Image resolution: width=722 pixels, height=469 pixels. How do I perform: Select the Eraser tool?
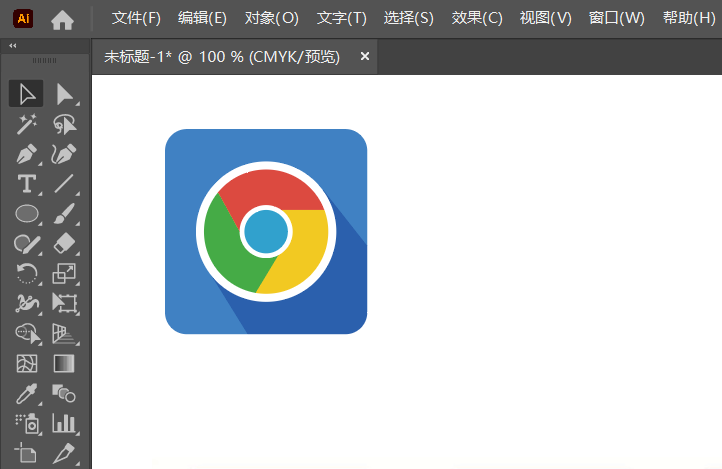pos(64,244)
